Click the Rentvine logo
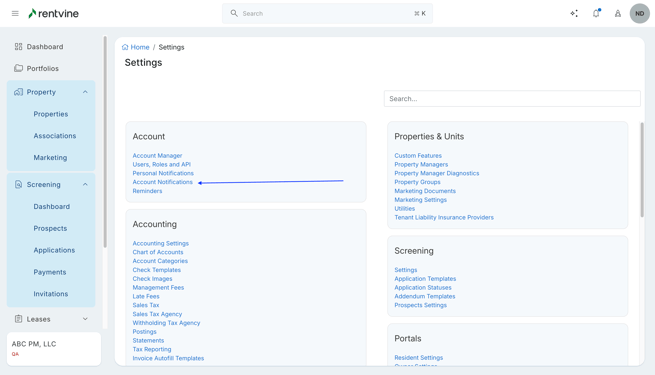This screenshot has height=375, width=655. coord(53,13)
